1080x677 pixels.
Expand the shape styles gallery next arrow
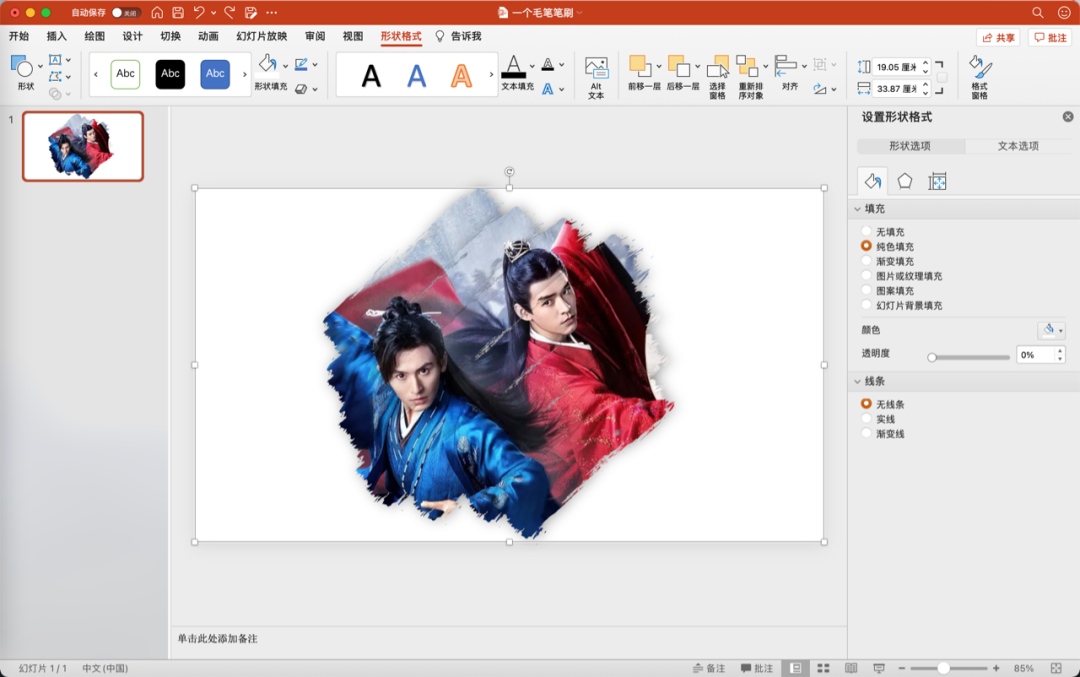coord(245,74)
